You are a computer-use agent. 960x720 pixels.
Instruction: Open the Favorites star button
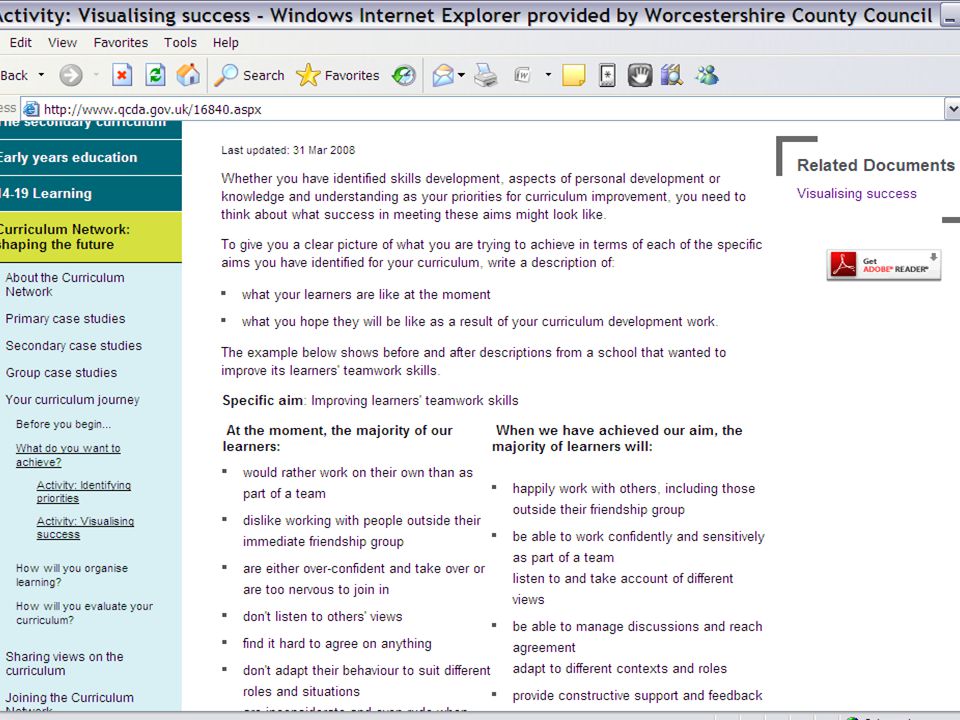338,75
